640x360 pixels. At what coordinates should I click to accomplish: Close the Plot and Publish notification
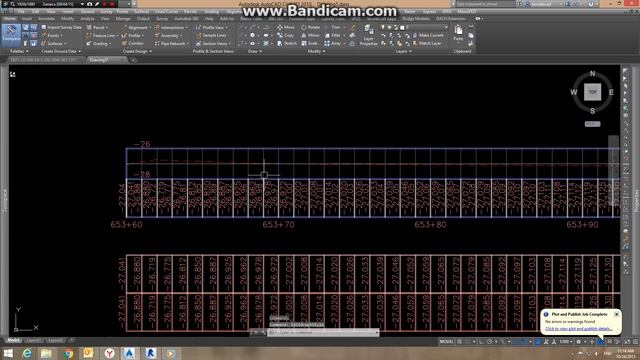[616, 314]
